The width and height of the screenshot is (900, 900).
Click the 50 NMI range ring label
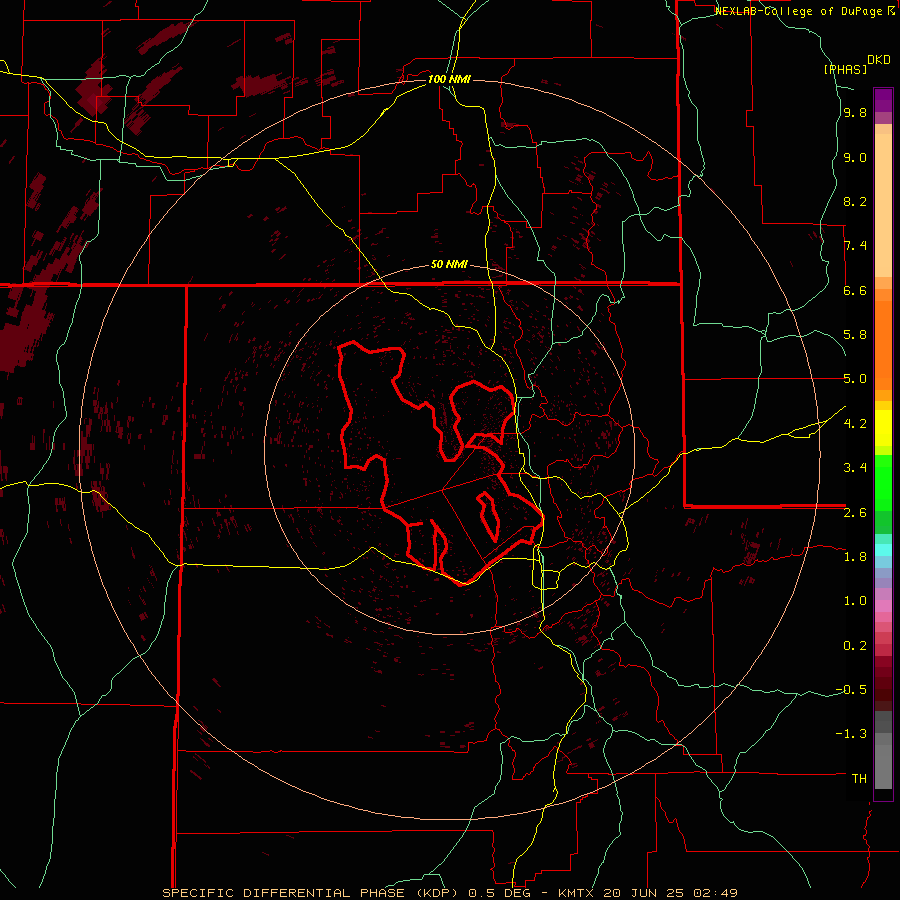449,265
